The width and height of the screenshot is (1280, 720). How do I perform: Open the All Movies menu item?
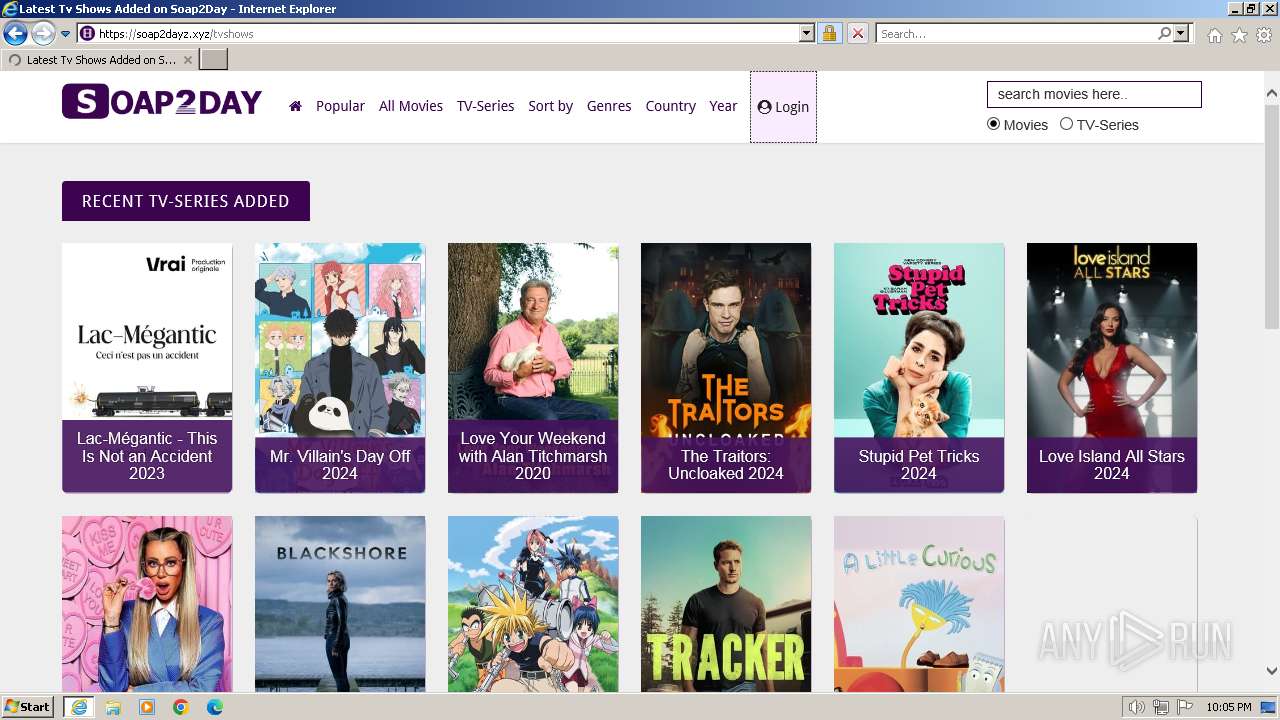[411, 106]
